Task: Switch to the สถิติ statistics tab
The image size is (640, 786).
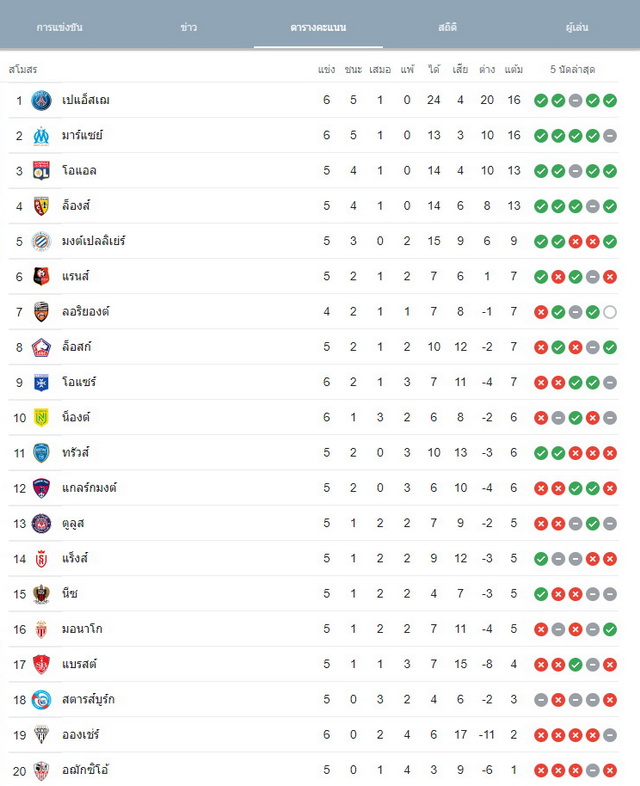Action: pos(448,27)
